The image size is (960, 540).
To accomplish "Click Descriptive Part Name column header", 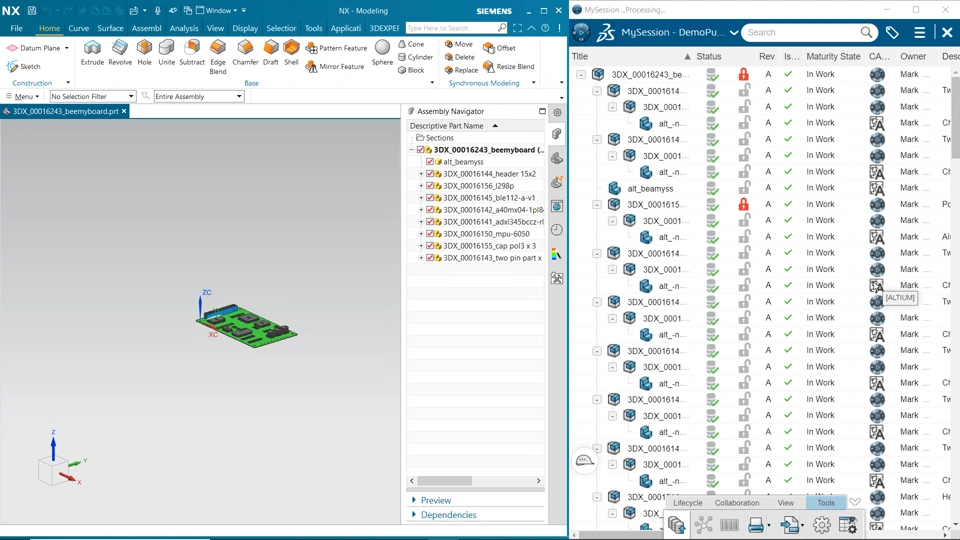I will tap(475, 126).
